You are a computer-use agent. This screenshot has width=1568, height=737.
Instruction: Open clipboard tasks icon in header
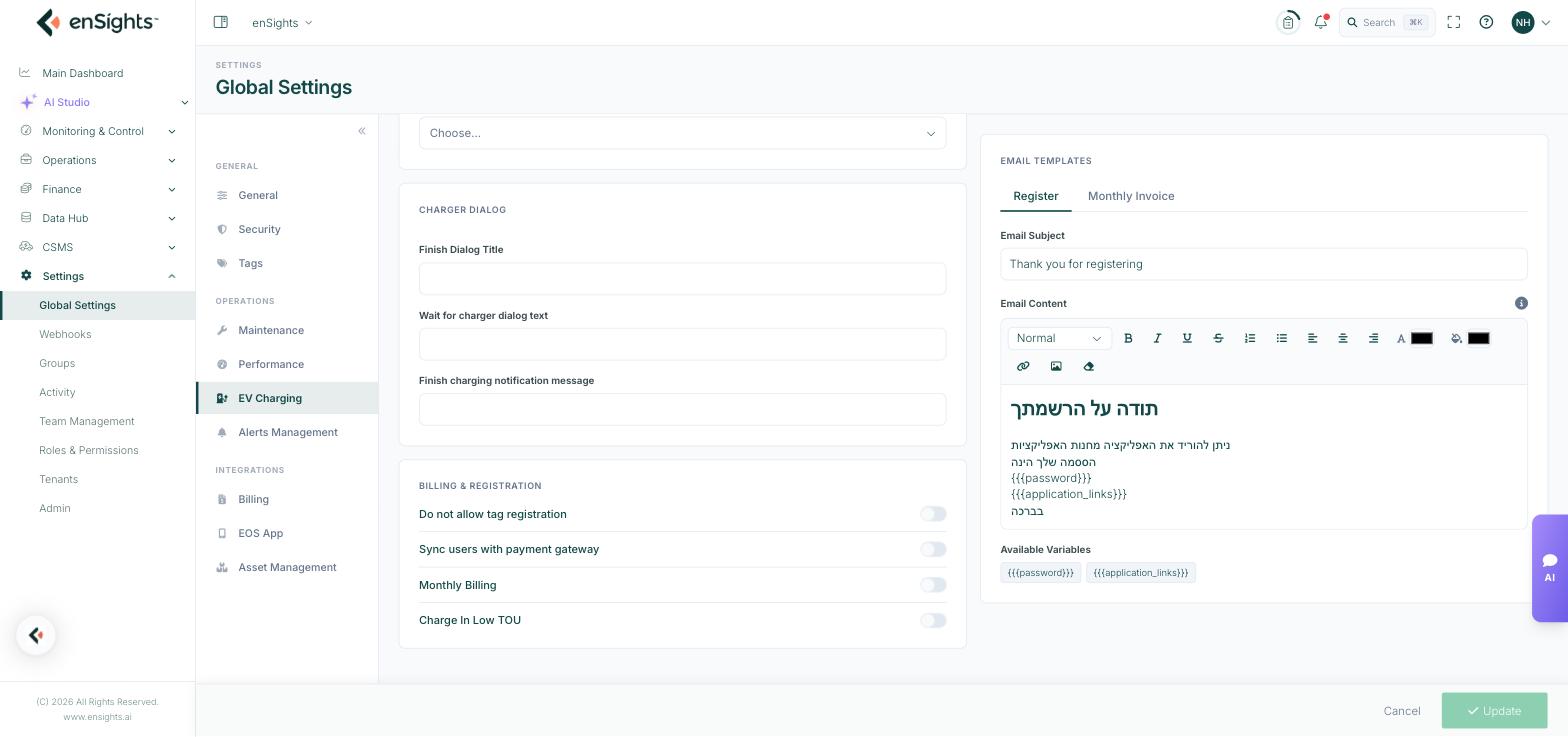click(x=1288, y=22)
